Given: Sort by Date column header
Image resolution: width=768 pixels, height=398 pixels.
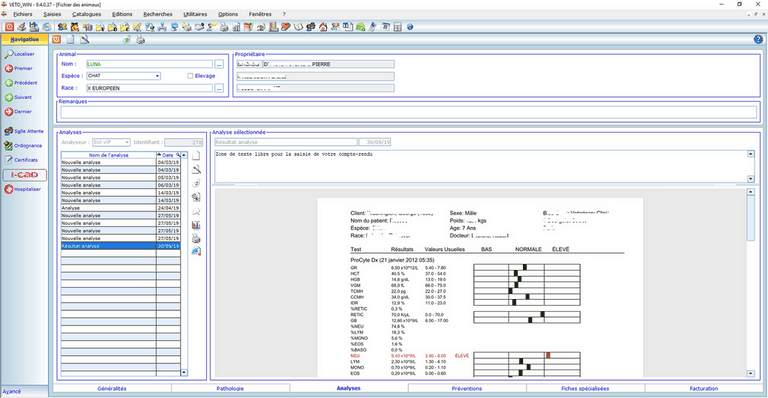Looking at the screenshot, I should (168, 155).
